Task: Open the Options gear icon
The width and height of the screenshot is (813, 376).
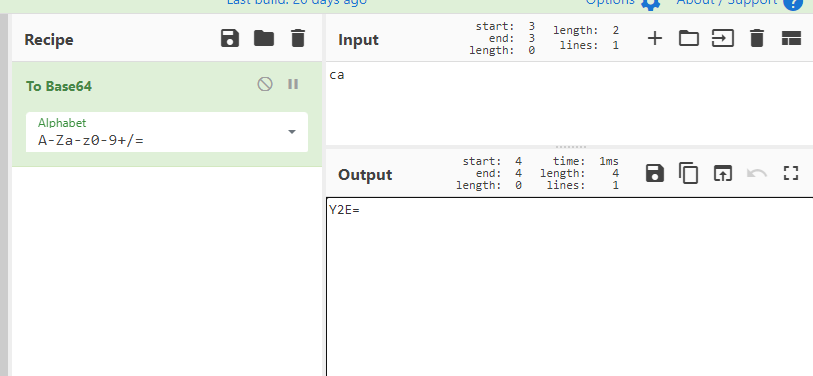Action: click(650, 3)
